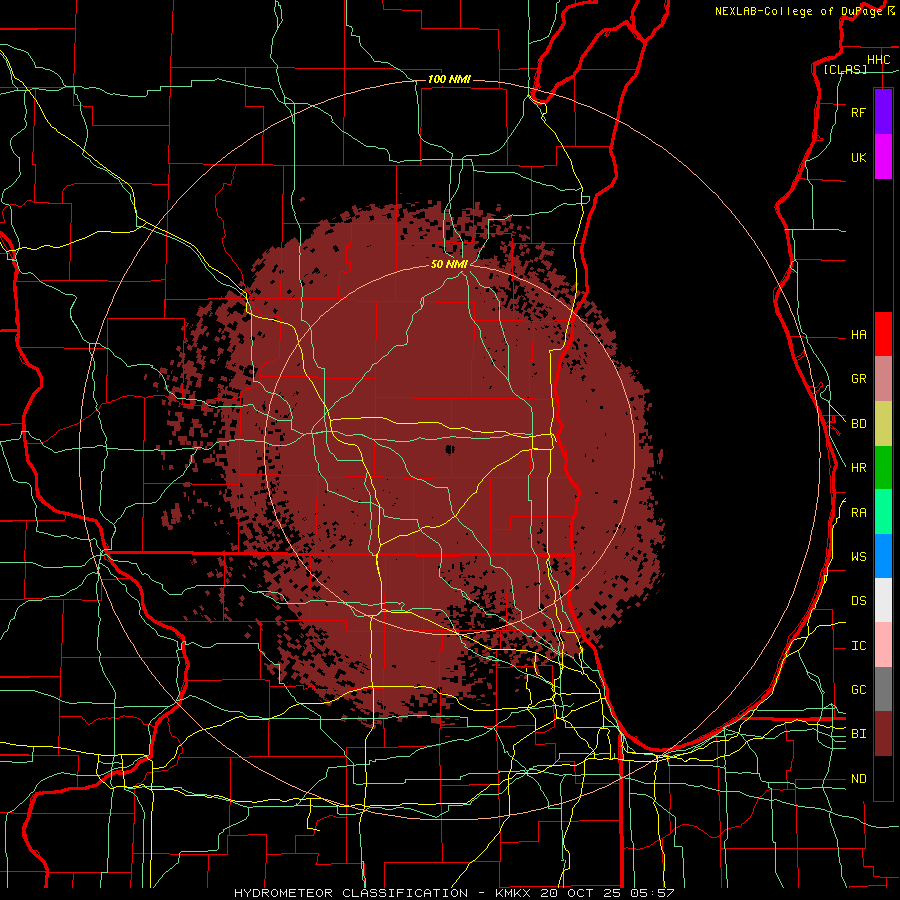This screenshot has width=900, height=900.
Task: Click the HA red legend swatch
Action: coord(883,334)
